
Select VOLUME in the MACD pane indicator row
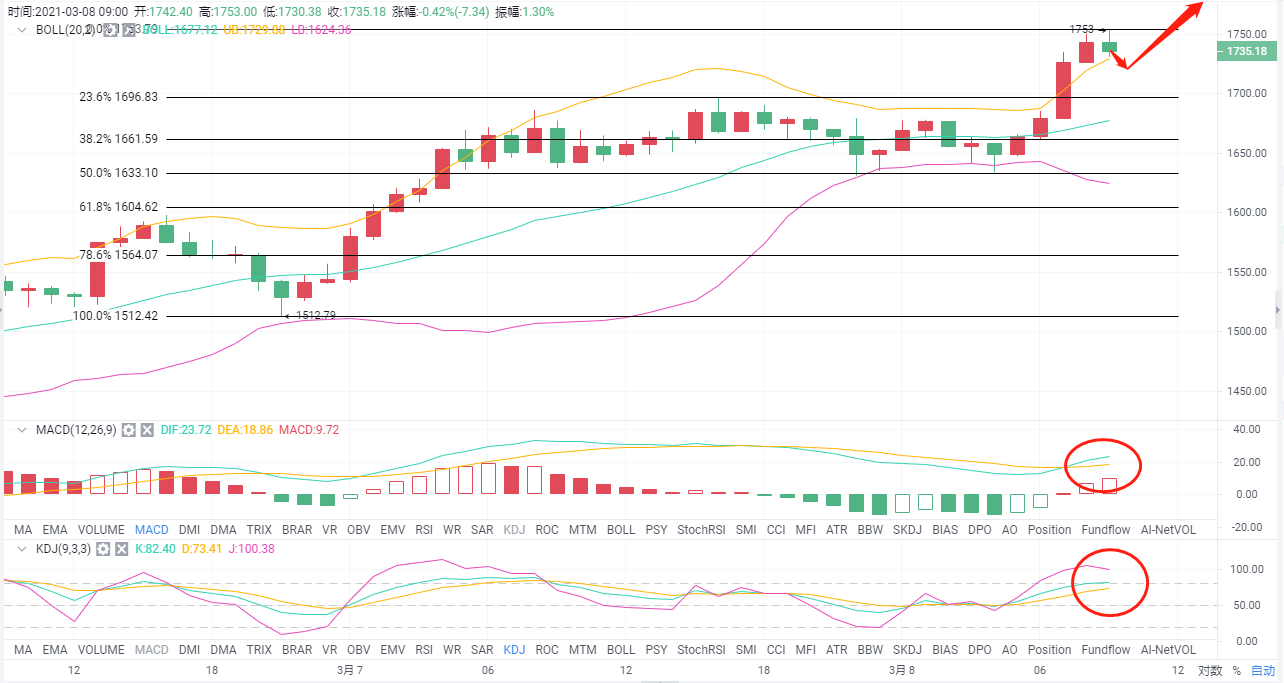(102, 530)
